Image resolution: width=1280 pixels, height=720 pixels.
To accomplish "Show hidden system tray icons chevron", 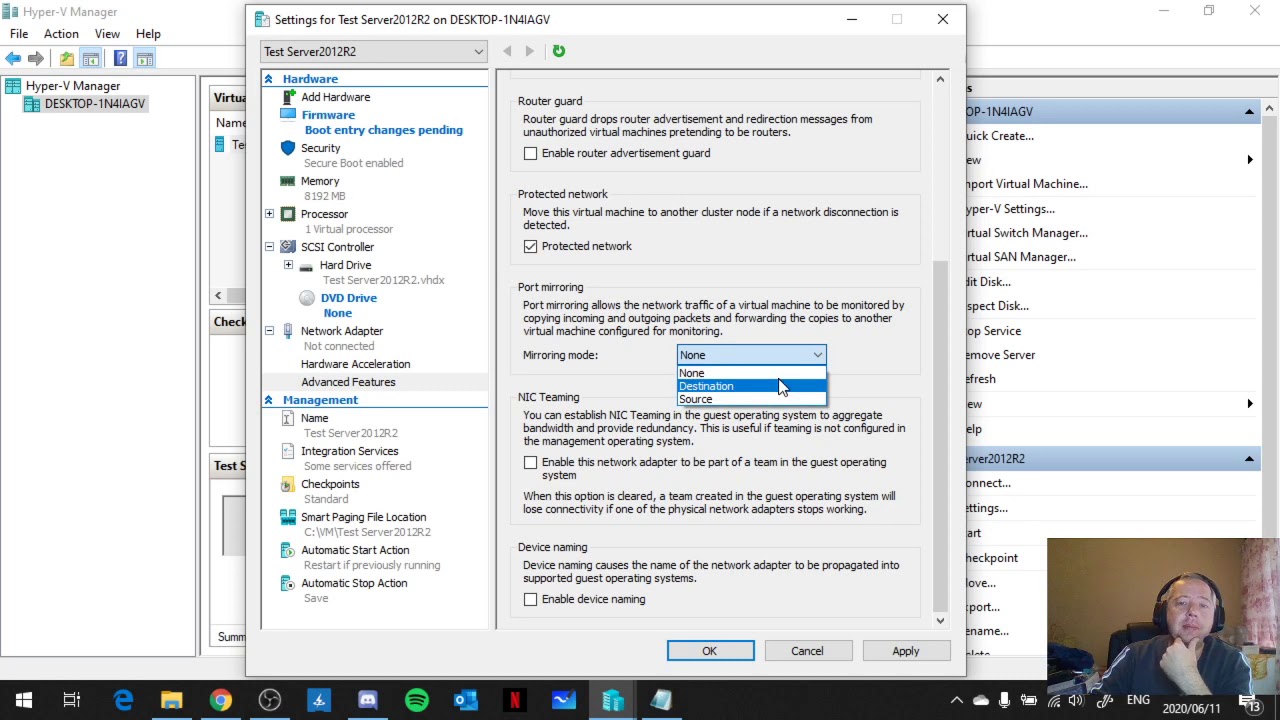I will pos(957,700).
